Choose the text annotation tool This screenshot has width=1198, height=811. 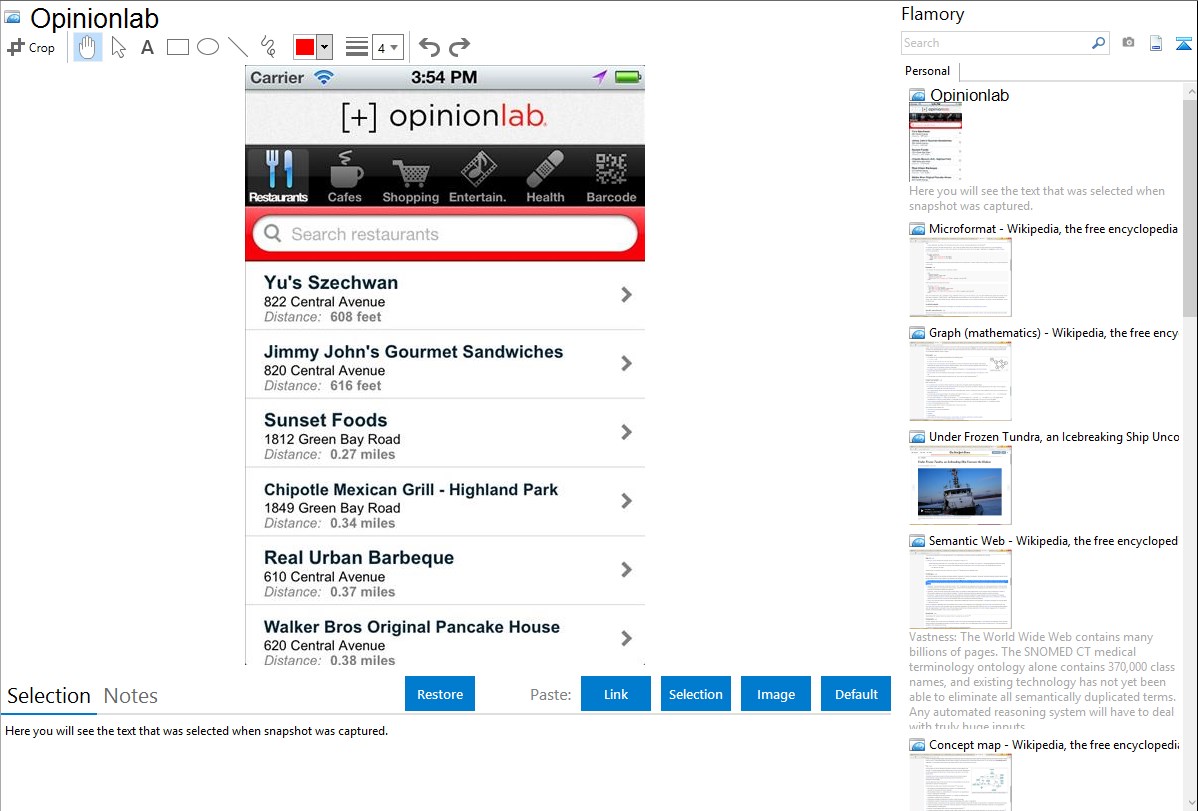click(147, 47)
